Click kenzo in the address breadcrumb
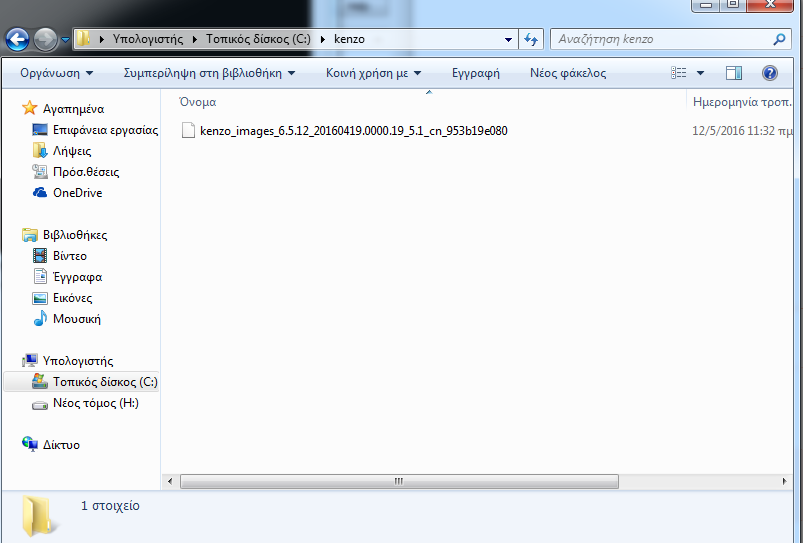803x543 pixels. tap(349, 39)
